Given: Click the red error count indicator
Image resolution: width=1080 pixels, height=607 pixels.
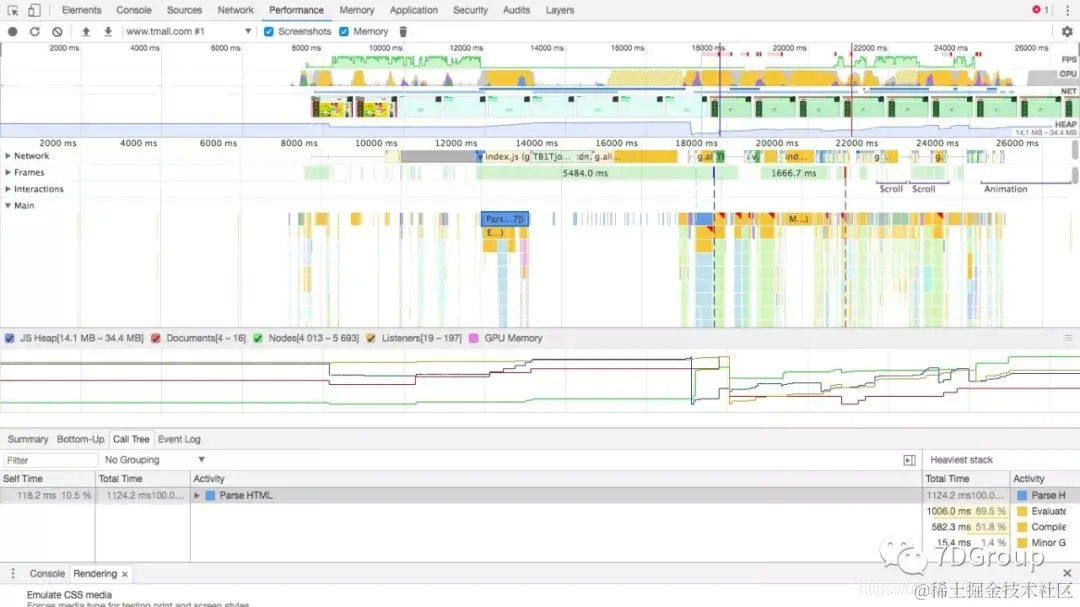Looking at the screenshot, I should coord(1040,10).
